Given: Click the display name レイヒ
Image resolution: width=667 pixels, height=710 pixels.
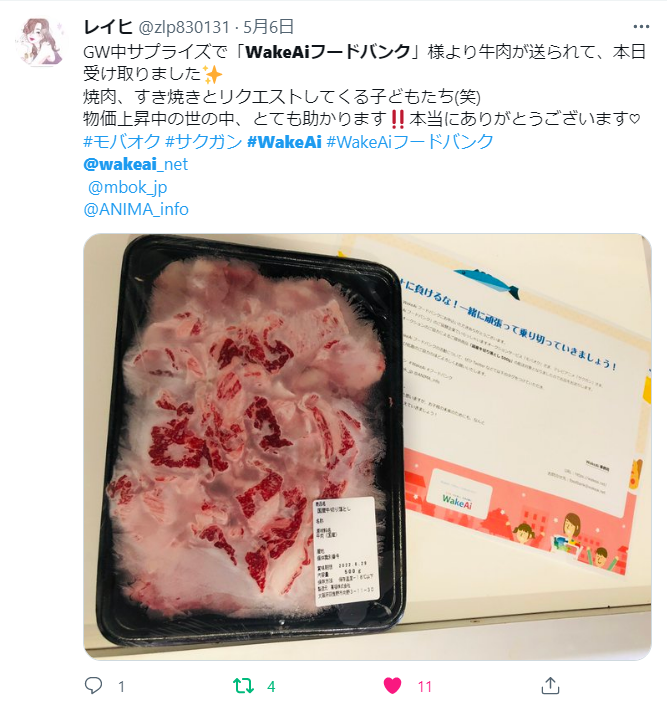Looking at the screenshot, I should coord(108,27).
